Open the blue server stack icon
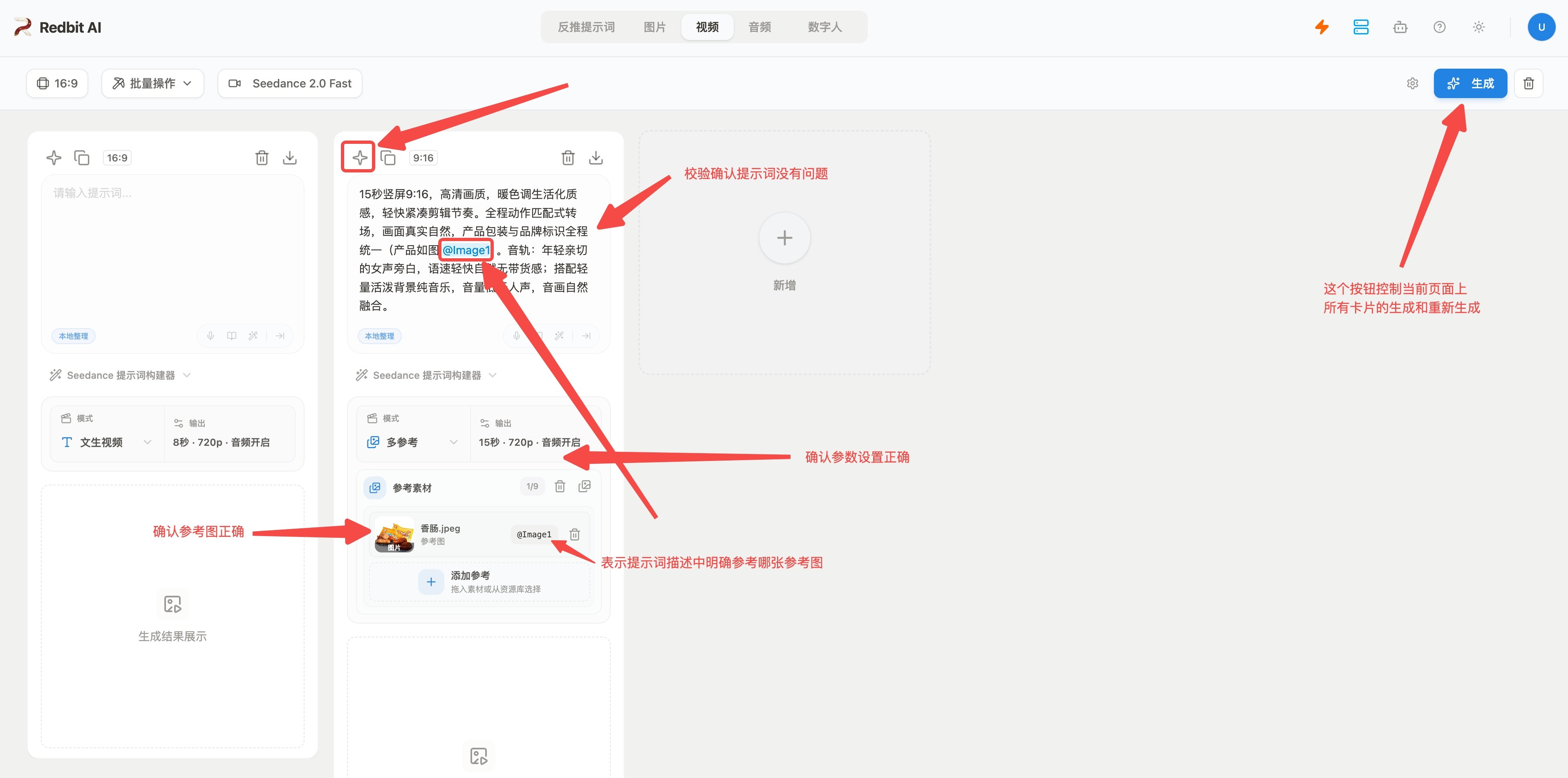The image size is (1568, 778). tap(1361, 27)
